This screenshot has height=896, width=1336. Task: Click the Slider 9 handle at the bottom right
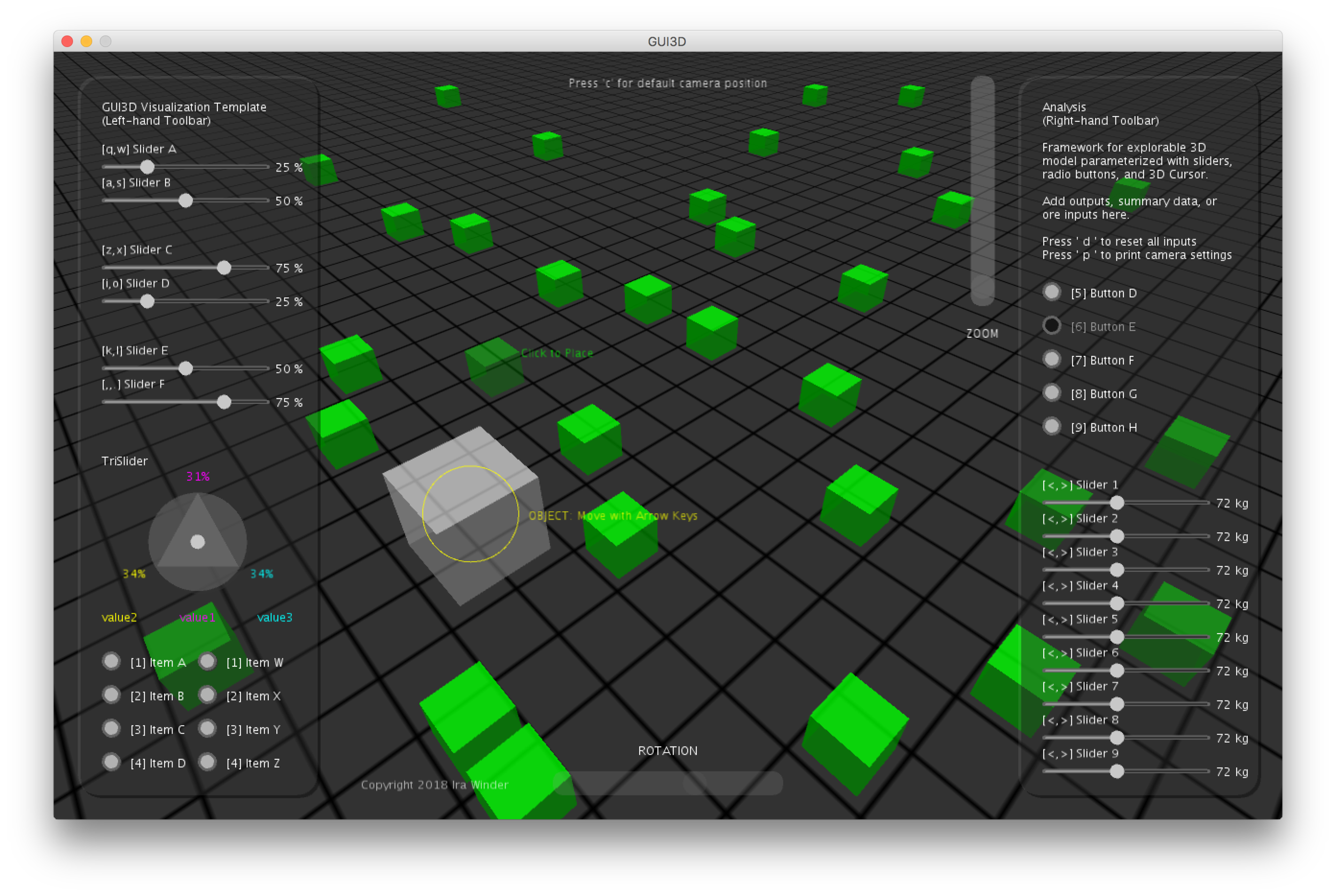[x=1117, y=771]
